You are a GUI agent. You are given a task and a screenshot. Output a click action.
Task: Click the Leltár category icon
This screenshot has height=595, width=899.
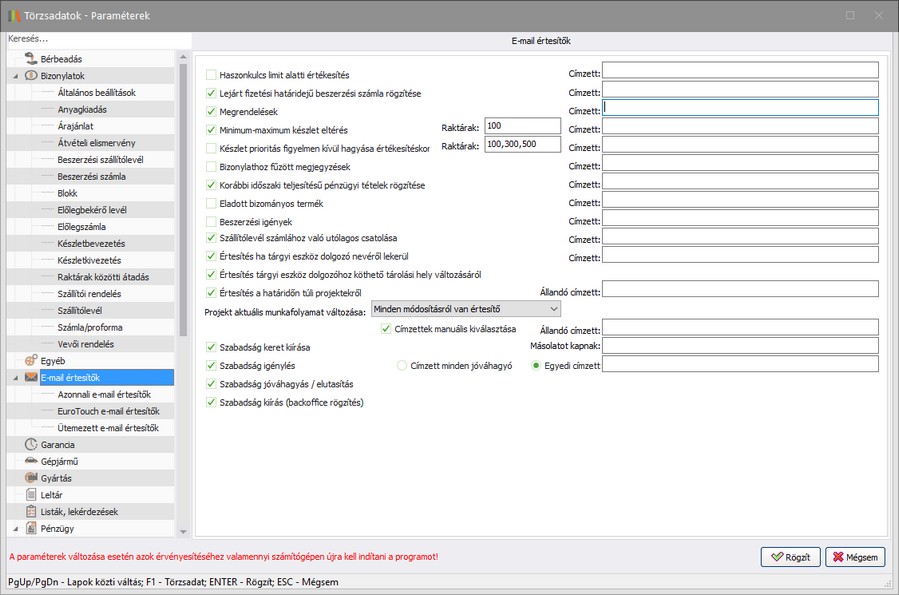click(x=31, y=495)
